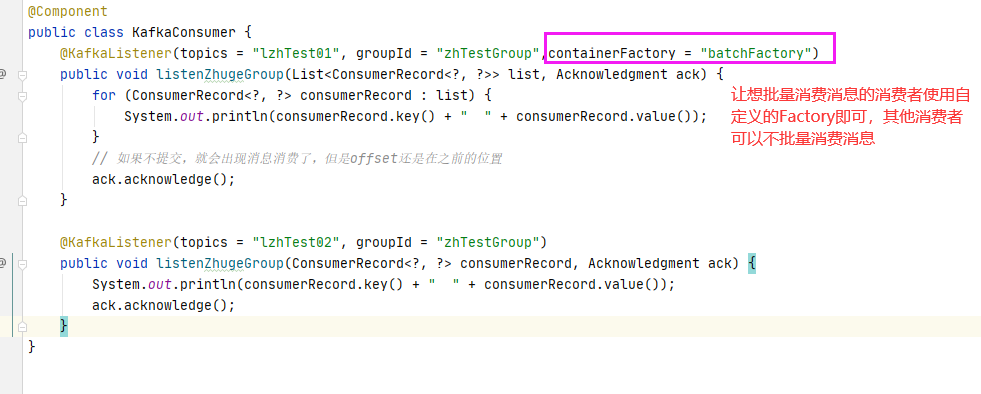The image size is (981, 394).
Task: Click the gray Chinese offset comment line
Action: pyautogui.click(x=297, y=158)
